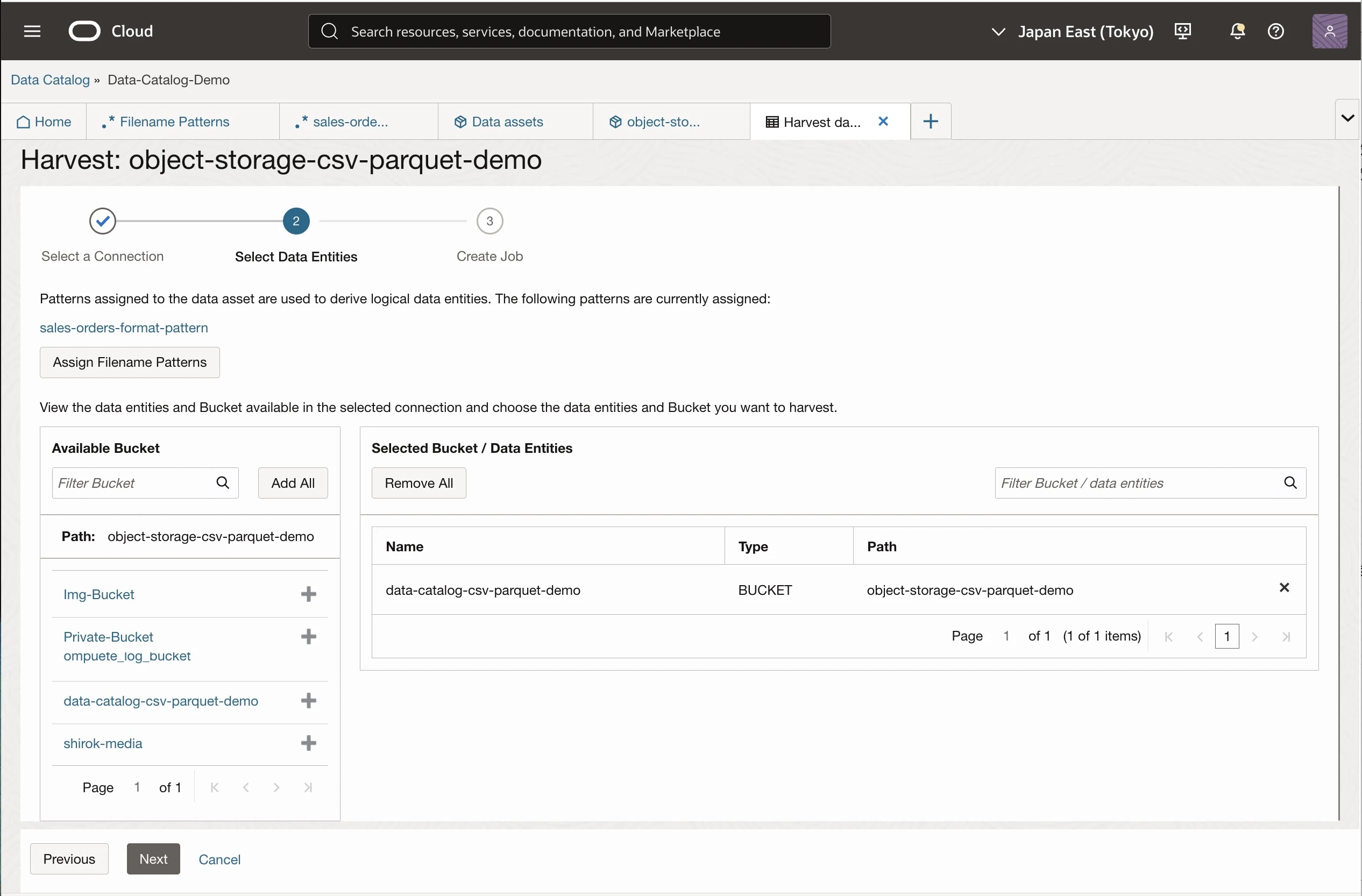Add Private-Bucket with its plus icon

[308, 636]
